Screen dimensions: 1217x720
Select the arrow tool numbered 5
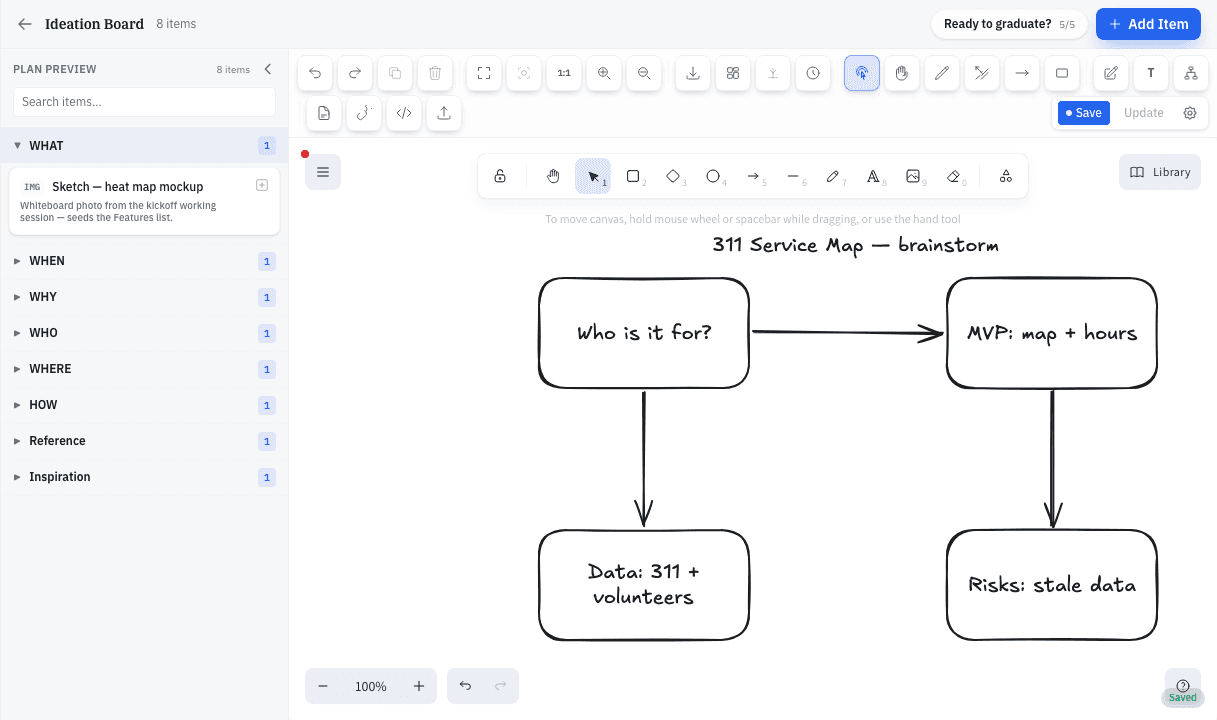753,176
